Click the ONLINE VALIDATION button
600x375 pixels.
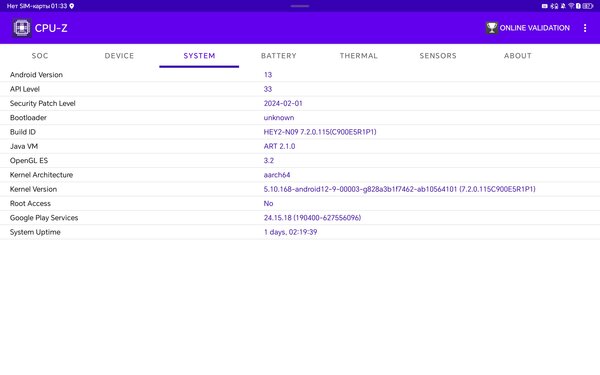pos(528,28)
